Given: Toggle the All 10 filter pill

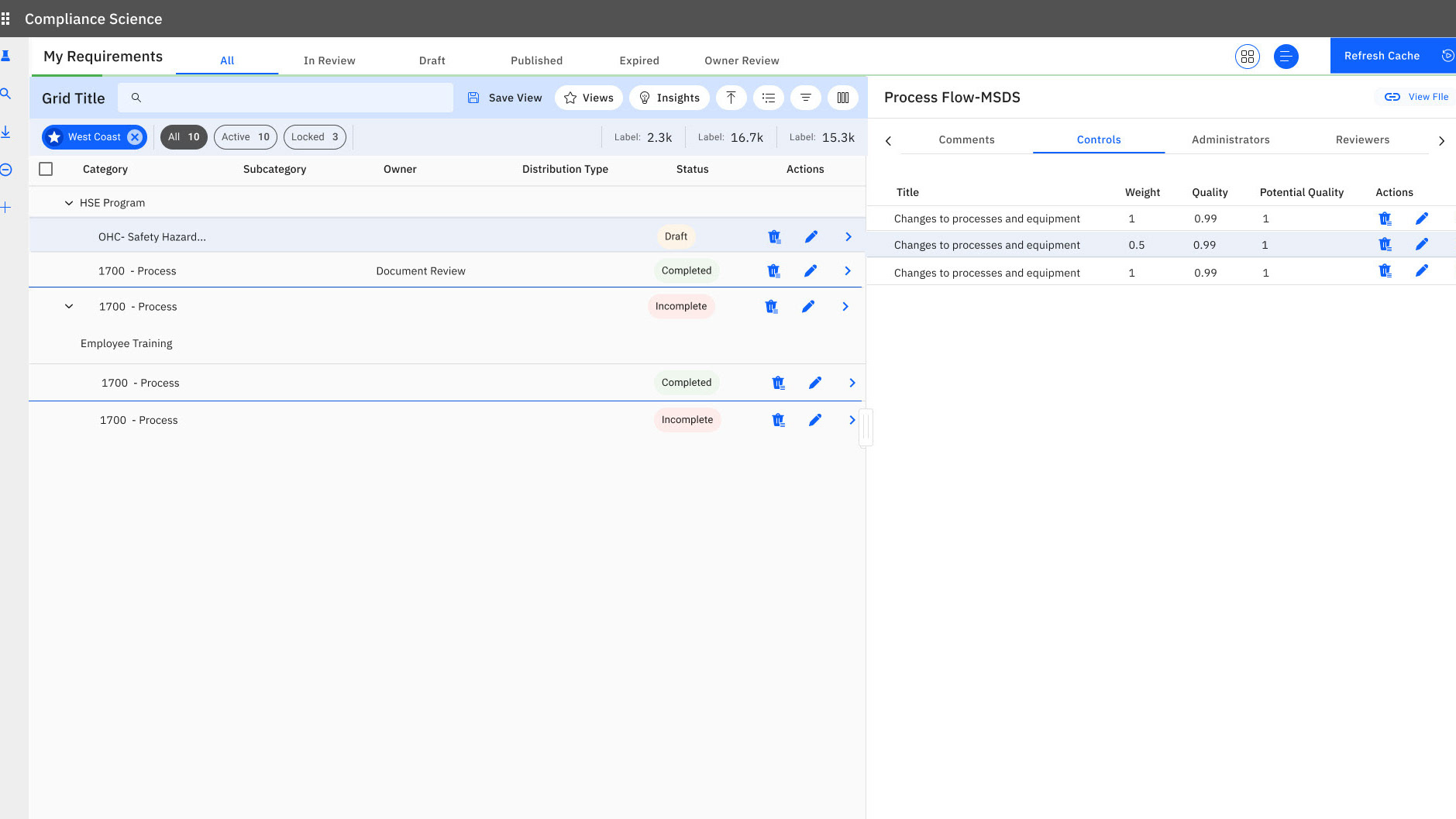Looking at the screenshot, I should tap(184, 137).
